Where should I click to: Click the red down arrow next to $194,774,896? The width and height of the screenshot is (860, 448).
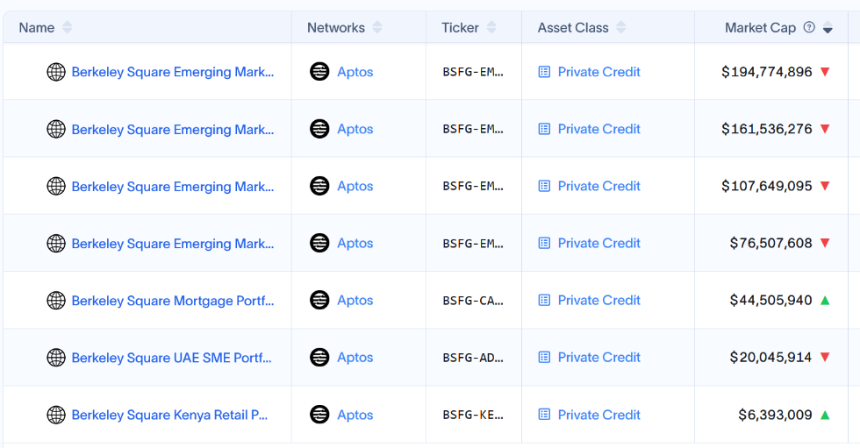[x=825, y=72]
